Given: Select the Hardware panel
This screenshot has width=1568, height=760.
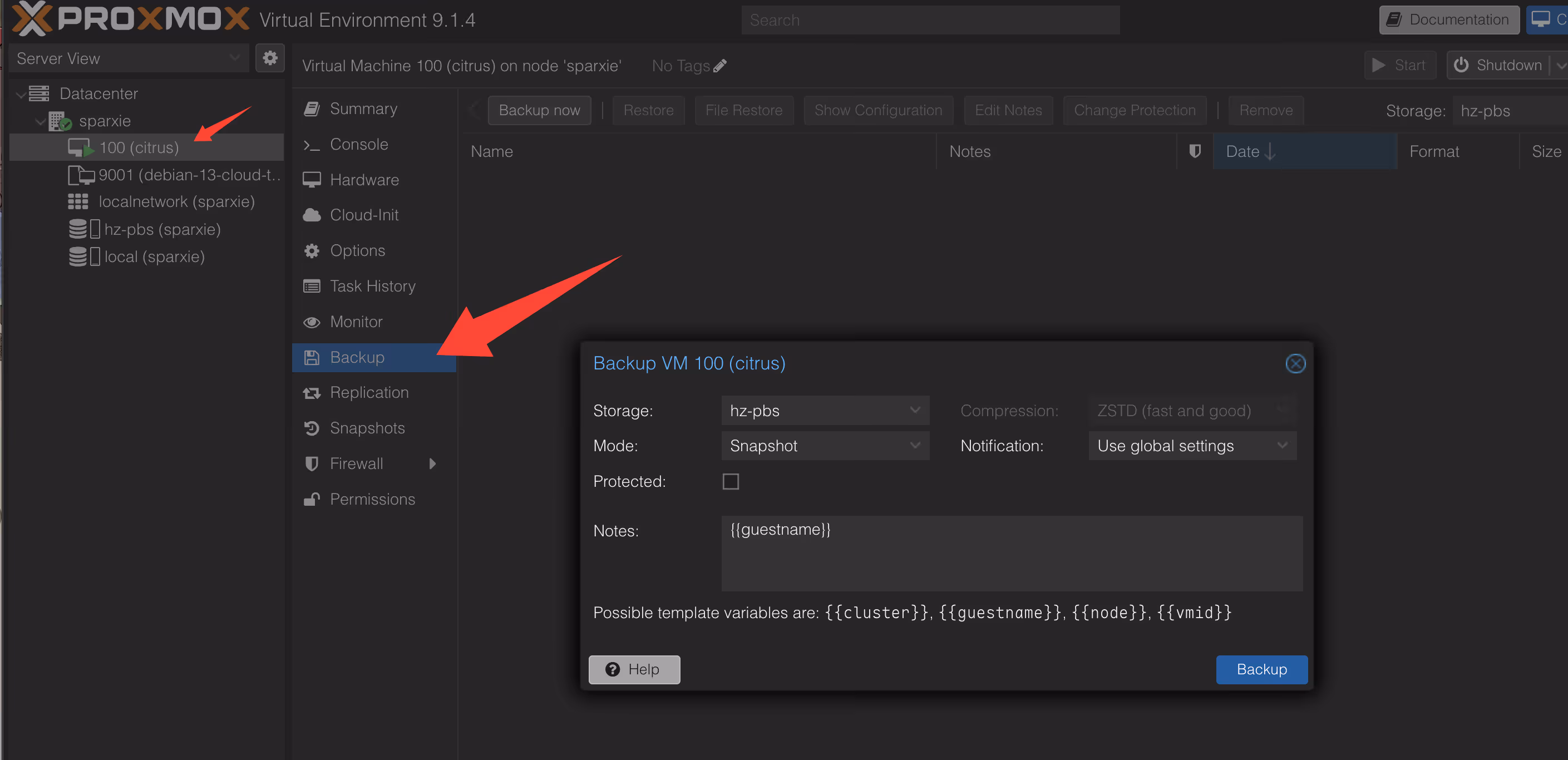Looking at the screenshot, I should click(x=364, y=180).
